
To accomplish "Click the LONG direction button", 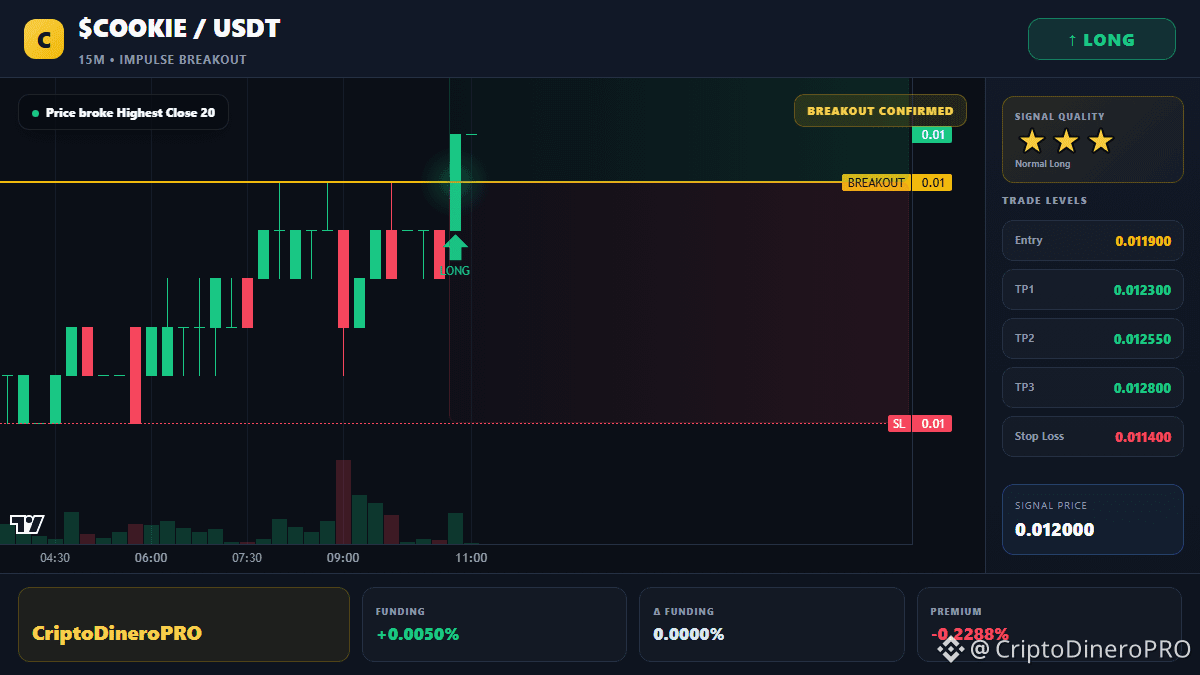I will [1102, 40].
